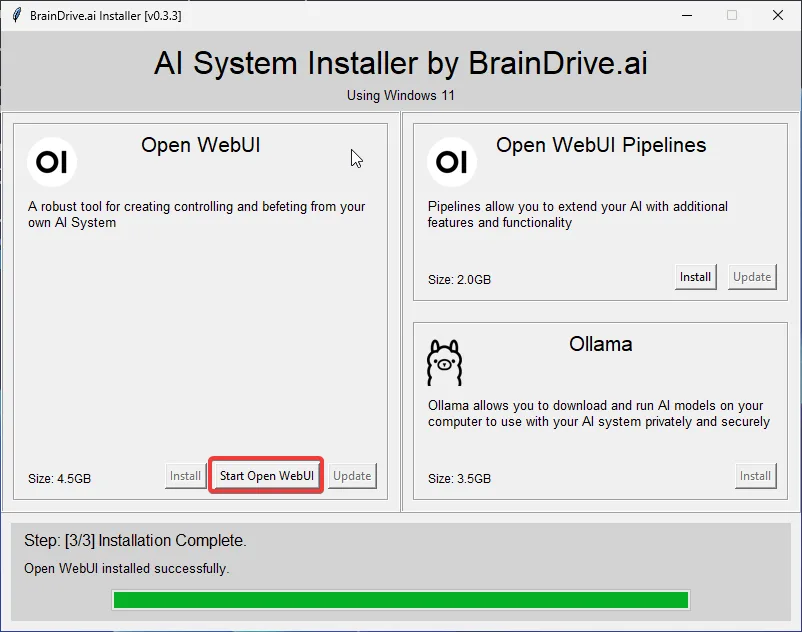Start Open WebUI
The image size is (802, 632).
tap(266, 476)
